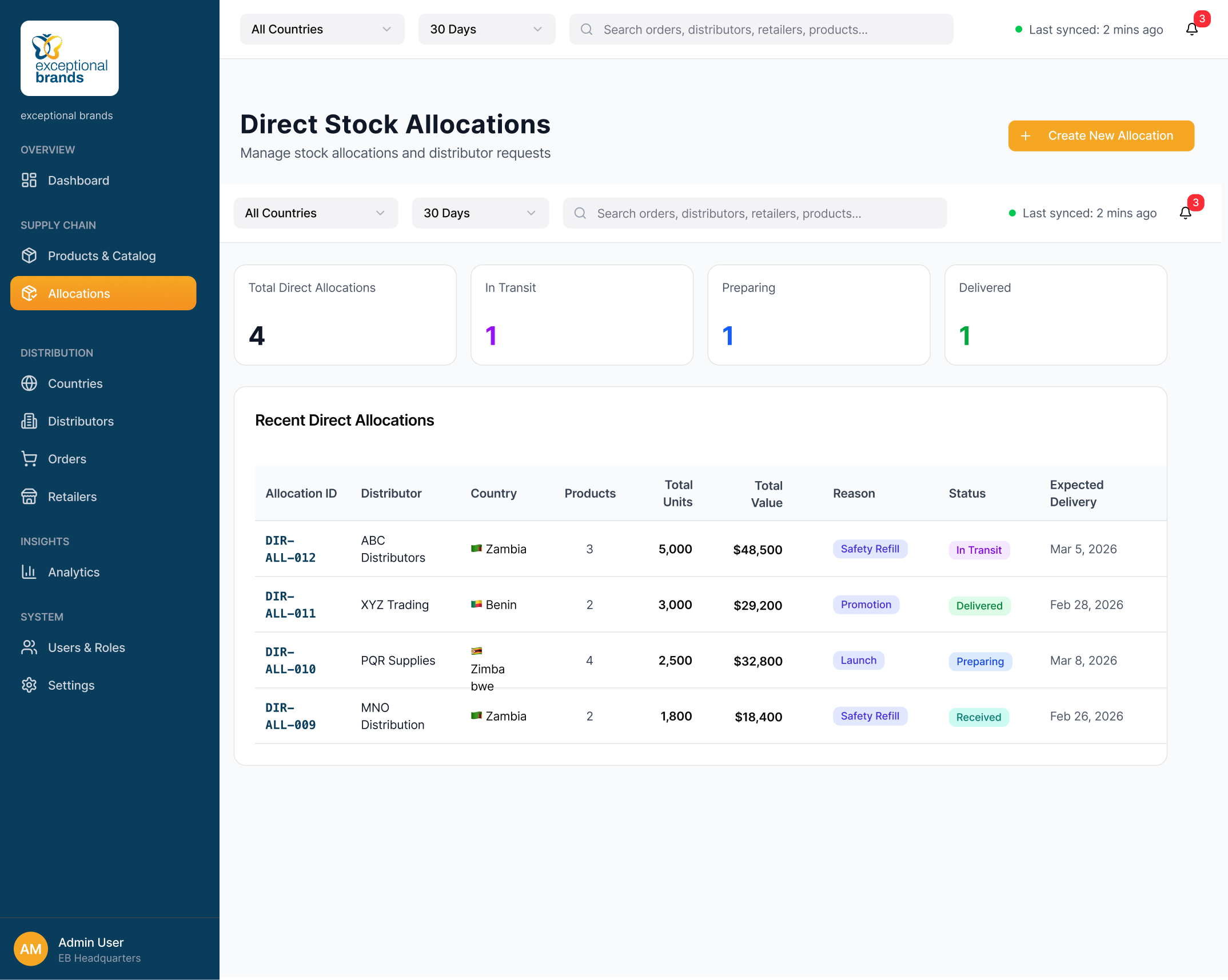Viewport: 1228px width, 980px height.
Task: Click the exceptional brands logo
Action: (70, 58)
